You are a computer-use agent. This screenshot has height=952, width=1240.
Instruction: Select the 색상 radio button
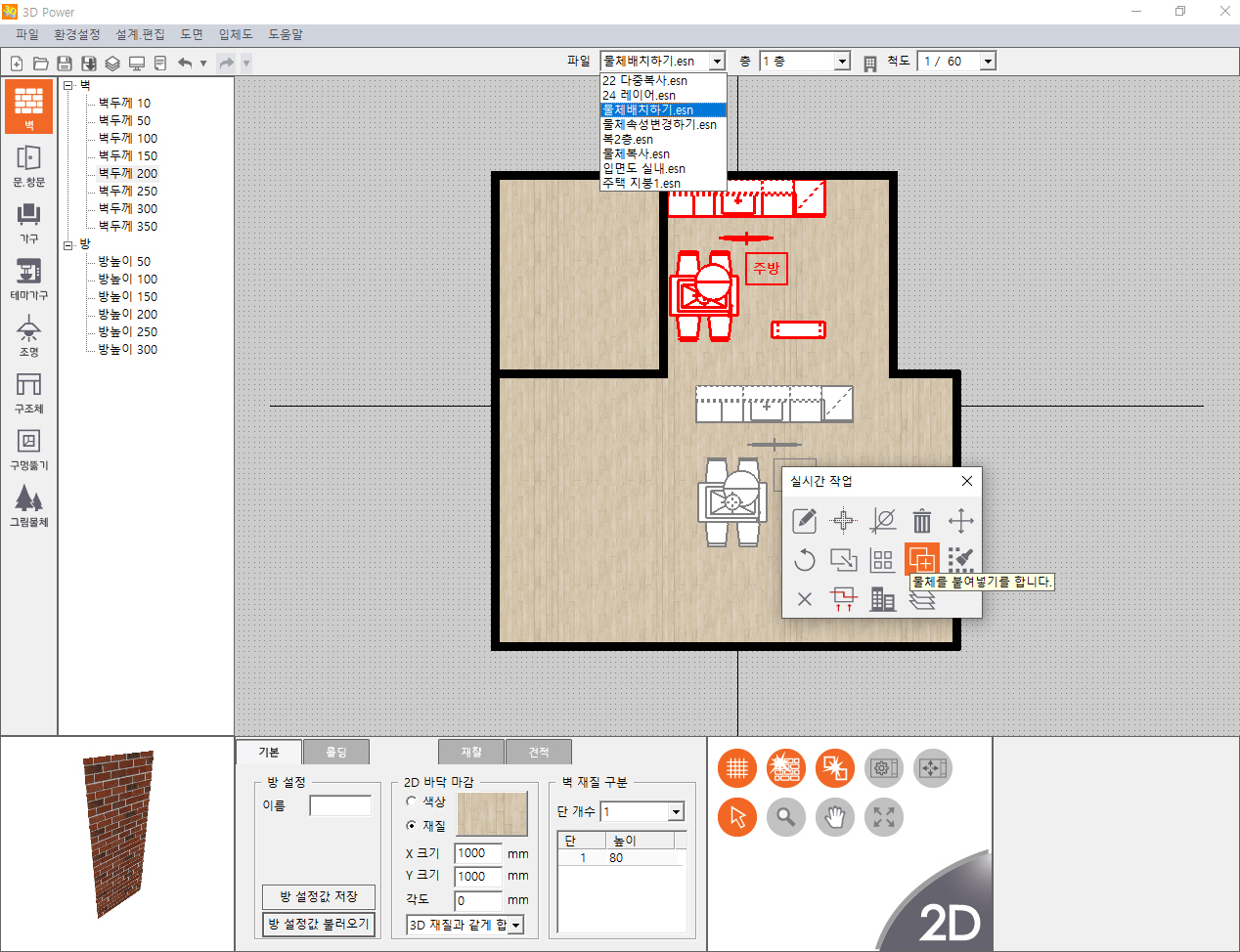pyautogui.click(x=412, y=801)
